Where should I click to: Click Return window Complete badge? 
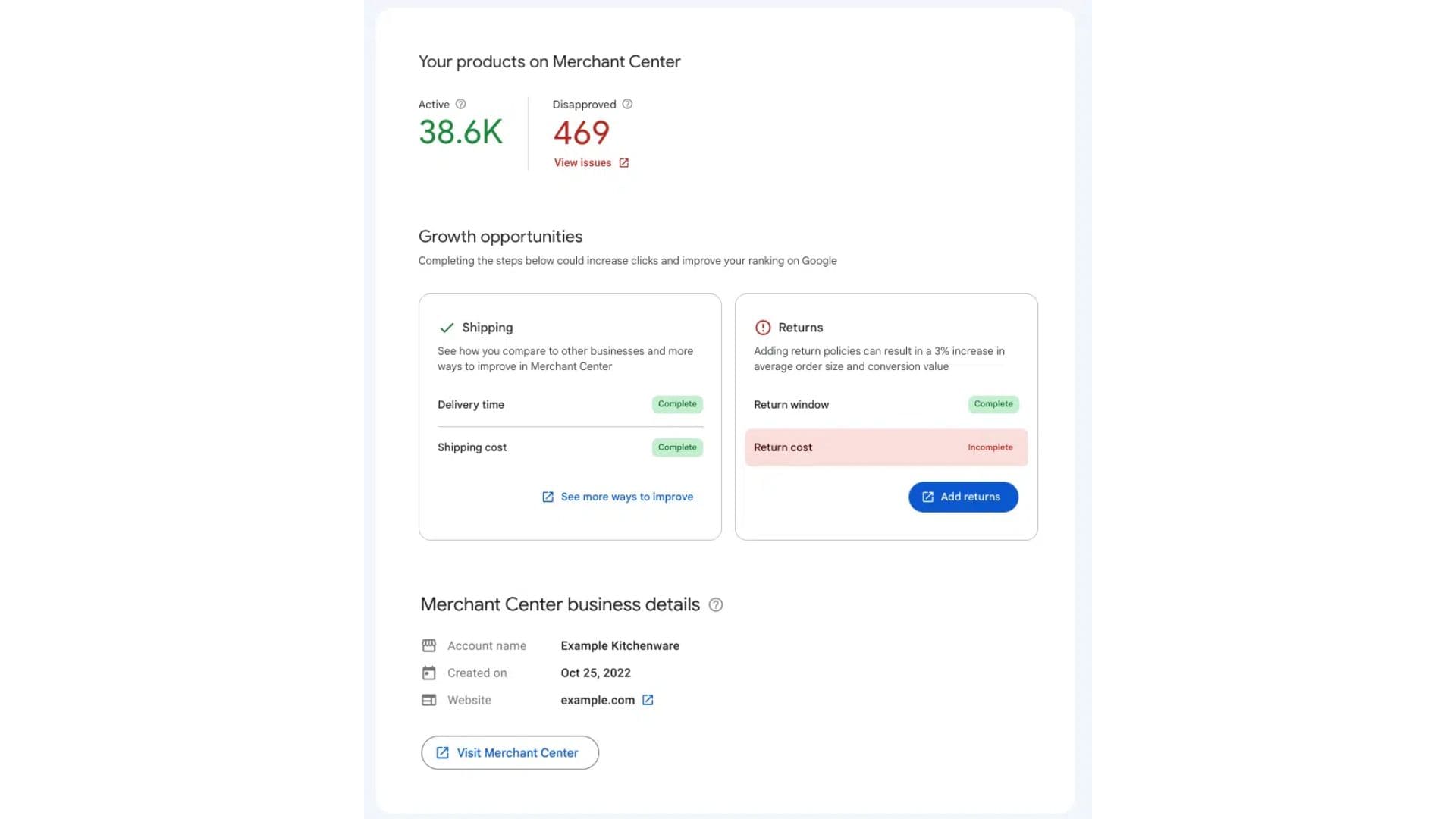[x=993, y=404]
